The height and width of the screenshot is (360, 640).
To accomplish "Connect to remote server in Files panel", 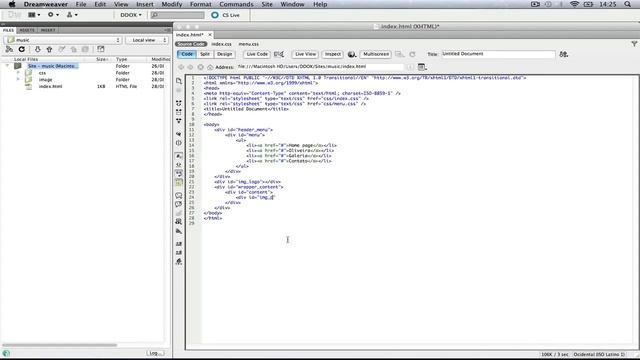I will 9,49.
